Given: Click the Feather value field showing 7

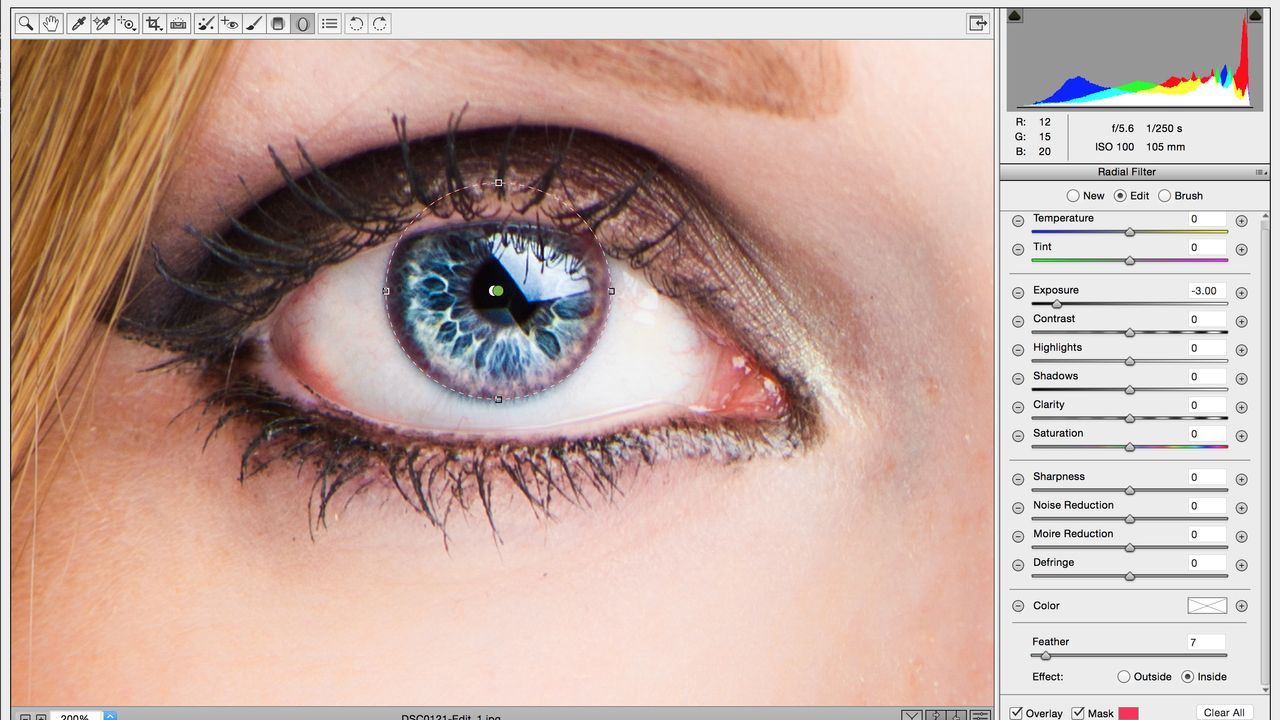Looking at the screenshot, I should point(1207,642).
